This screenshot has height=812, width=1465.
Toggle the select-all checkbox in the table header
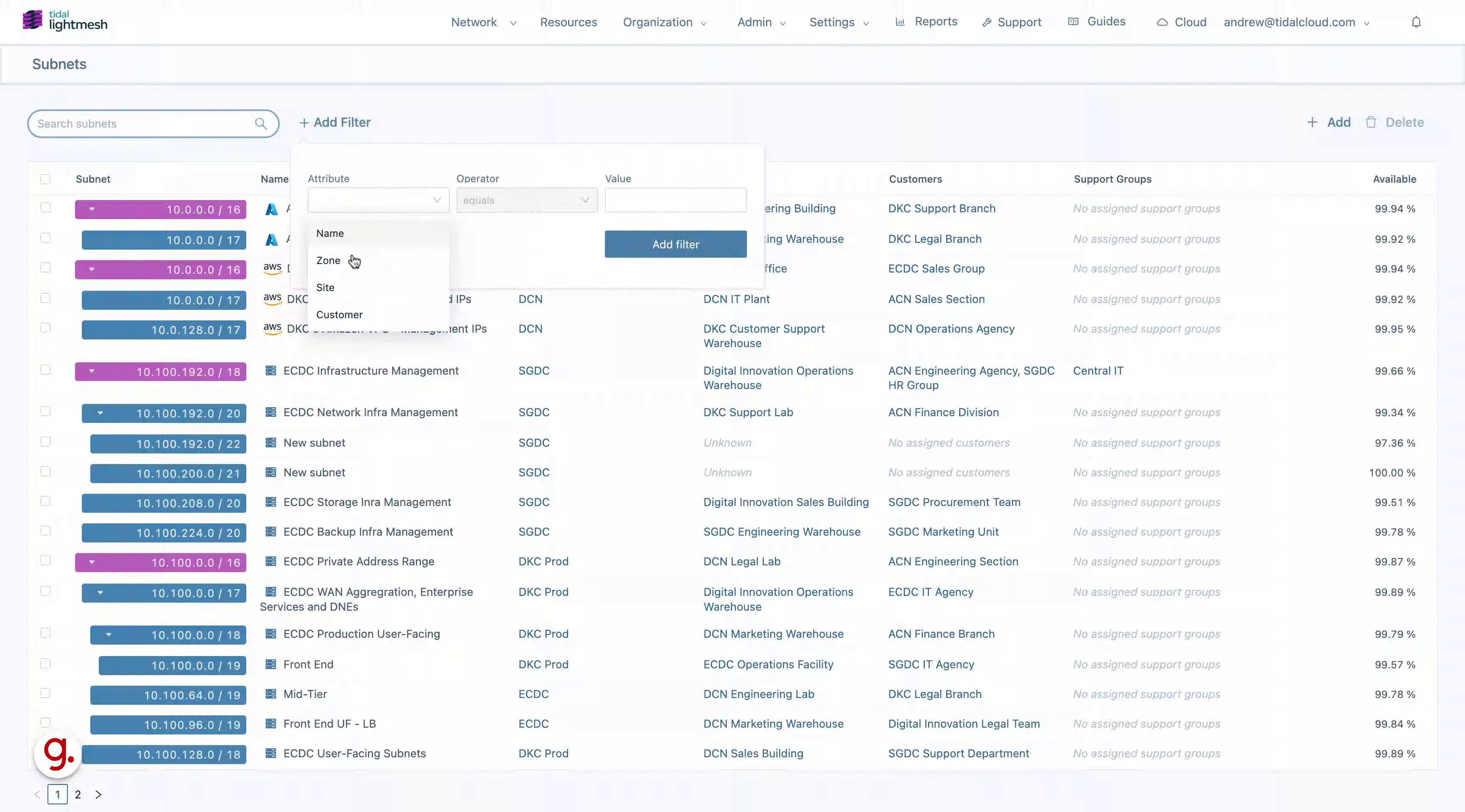[45, 179]
